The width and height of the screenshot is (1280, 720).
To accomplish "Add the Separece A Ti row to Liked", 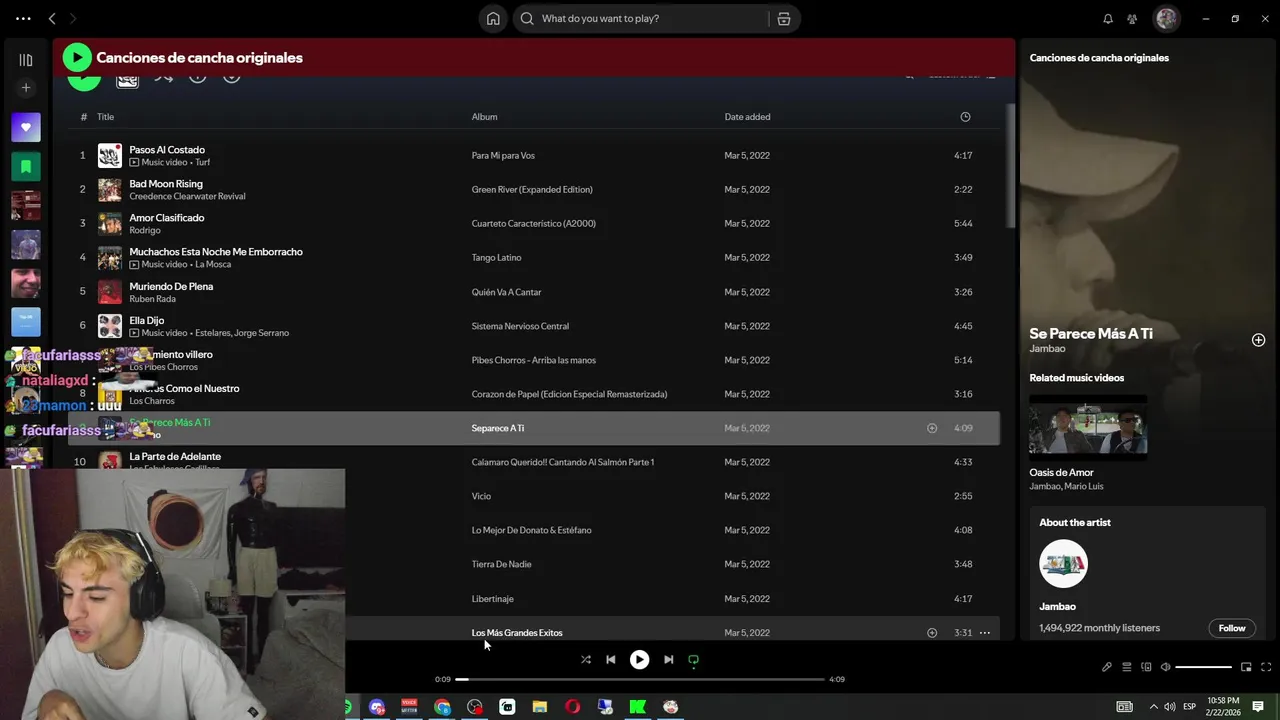I will [x=932, y=428].
